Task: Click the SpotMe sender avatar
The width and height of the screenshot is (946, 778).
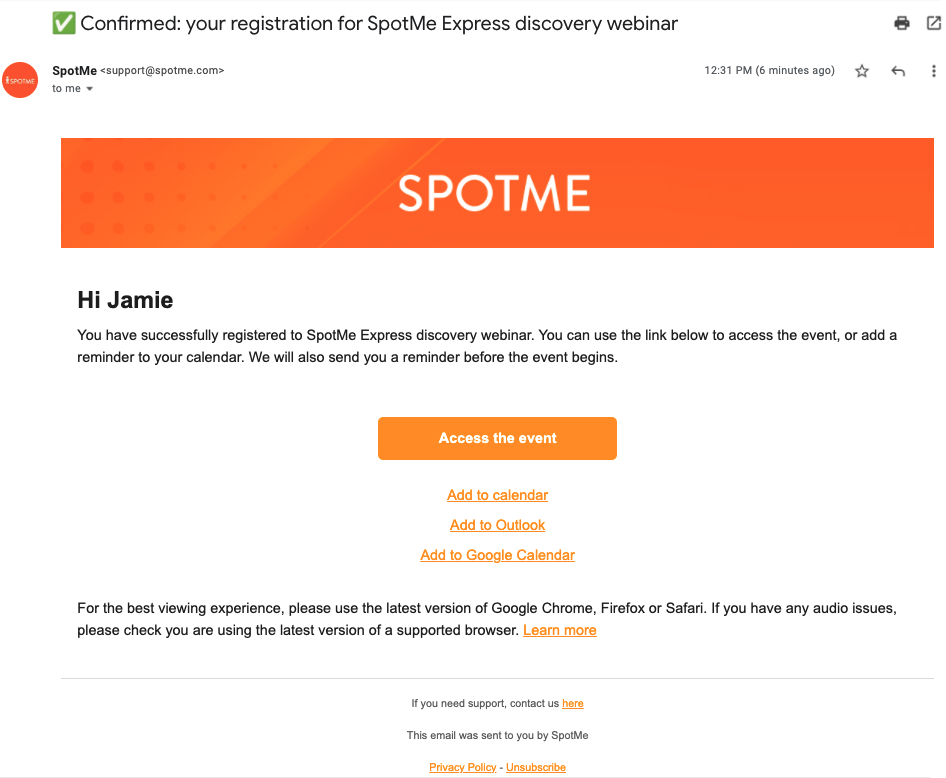Action: 20,80
